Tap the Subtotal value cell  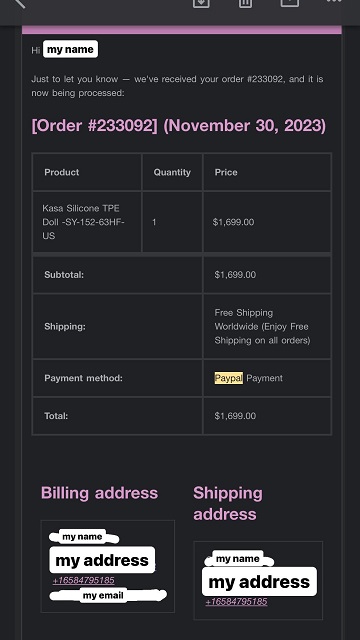[267, 275]
